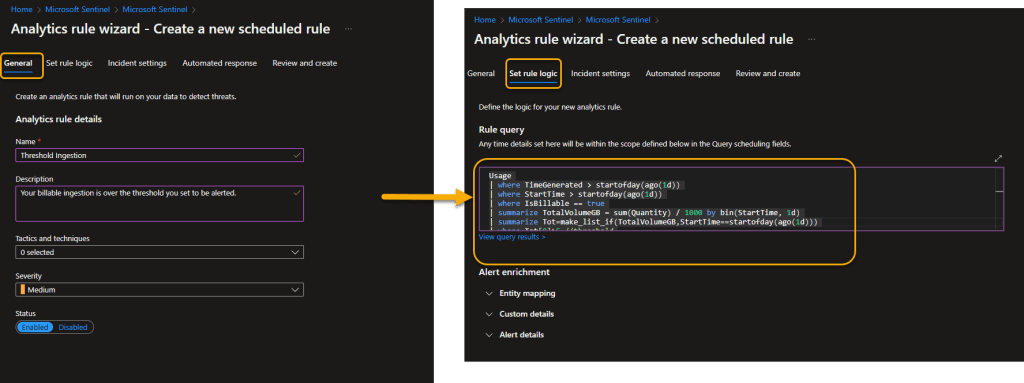Click the orange Medium severity color indicator

[22, 290]
